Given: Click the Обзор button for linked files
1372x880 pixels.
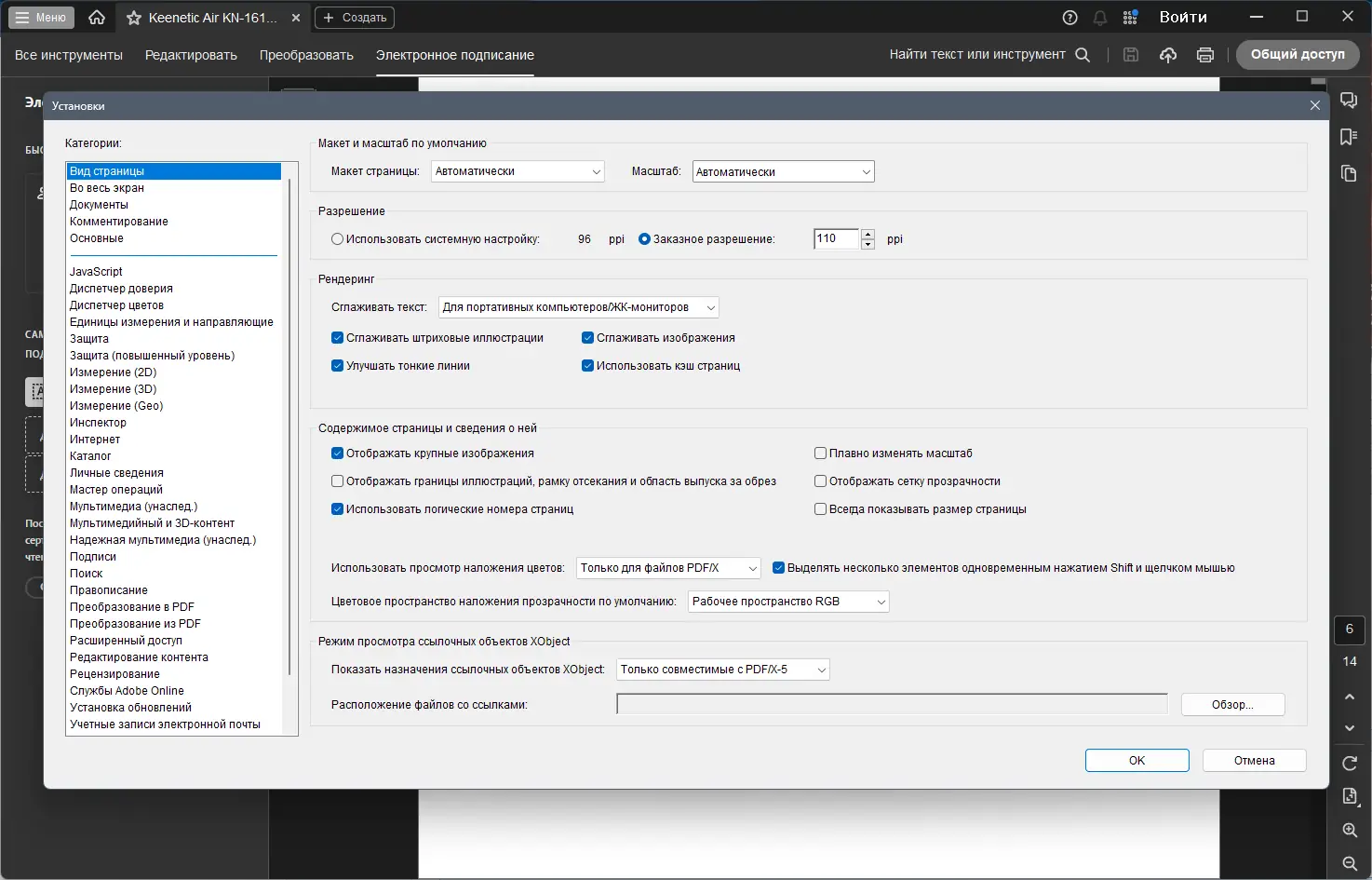Looking at the screenshot, I should pyautogui.click(x=1232, y=704).
